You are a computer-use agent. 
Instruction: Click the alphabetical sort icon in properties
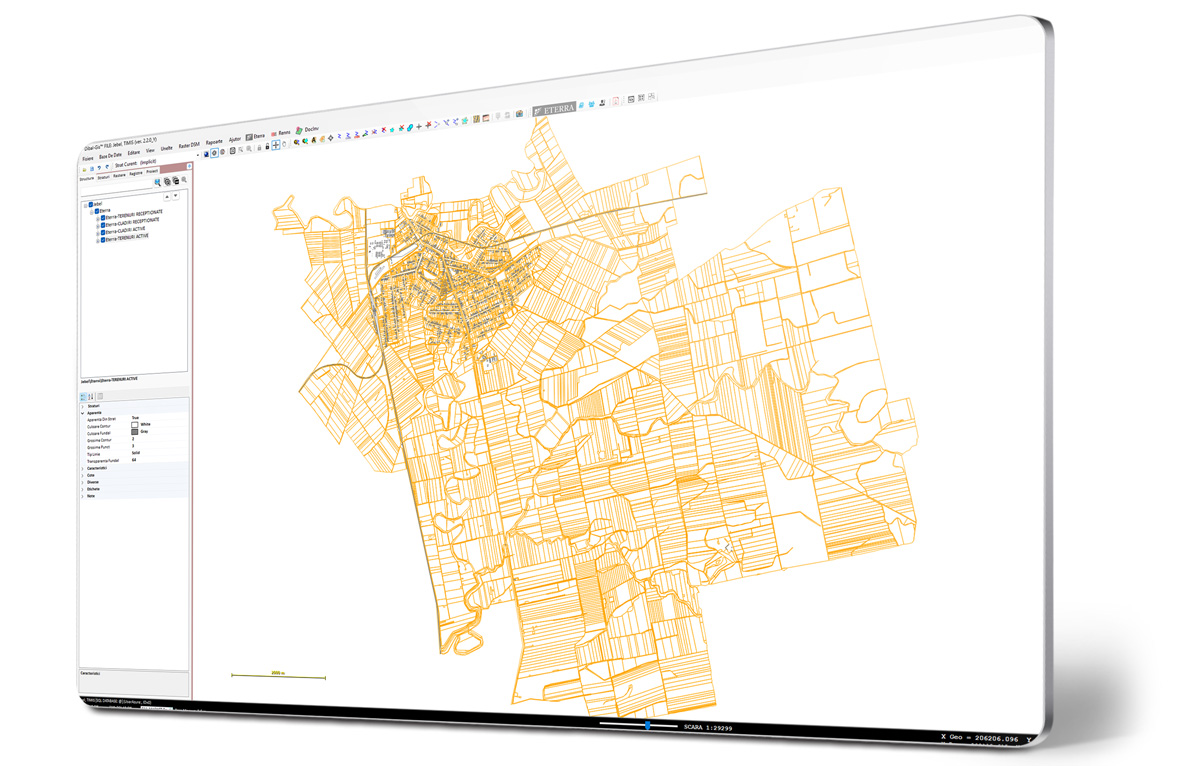pos(91,396)
